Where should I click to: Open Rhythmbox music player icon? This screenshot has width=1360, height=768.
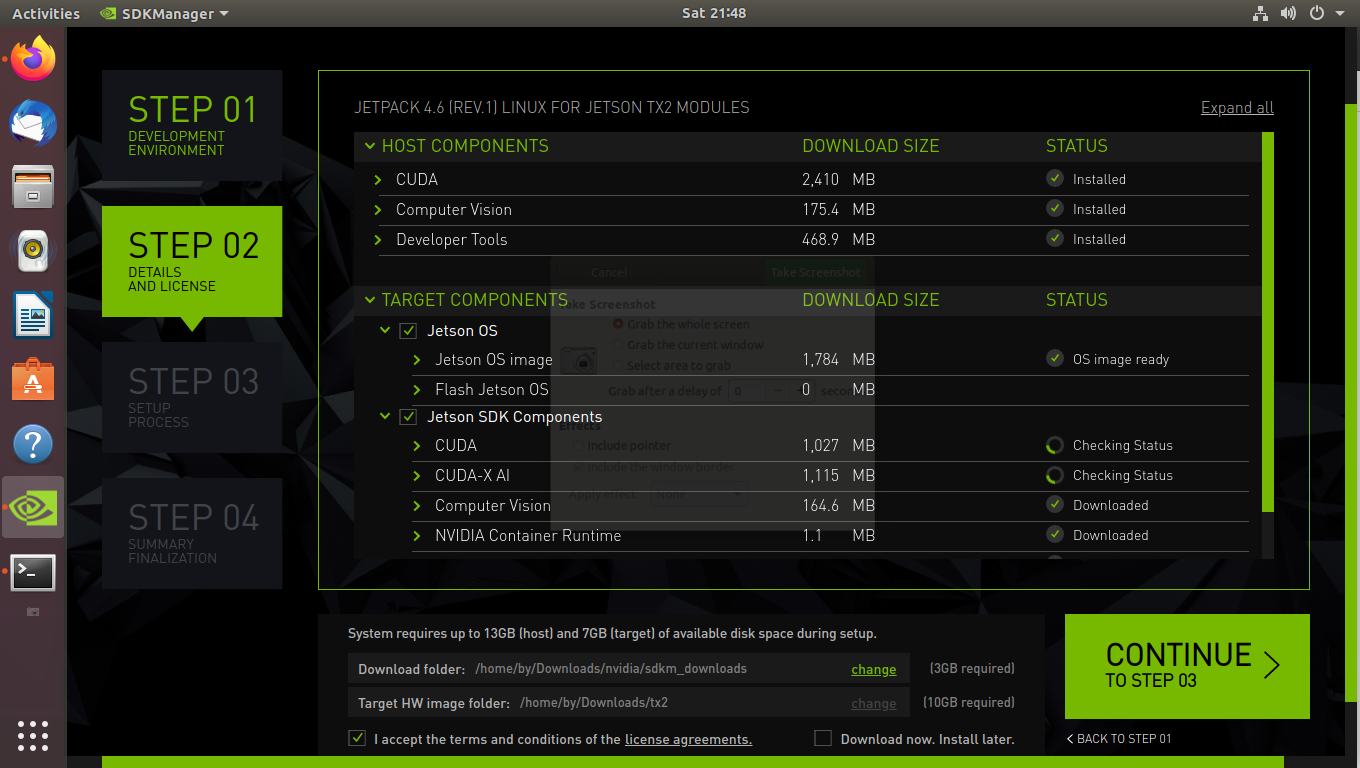click(x=33, y=251)
